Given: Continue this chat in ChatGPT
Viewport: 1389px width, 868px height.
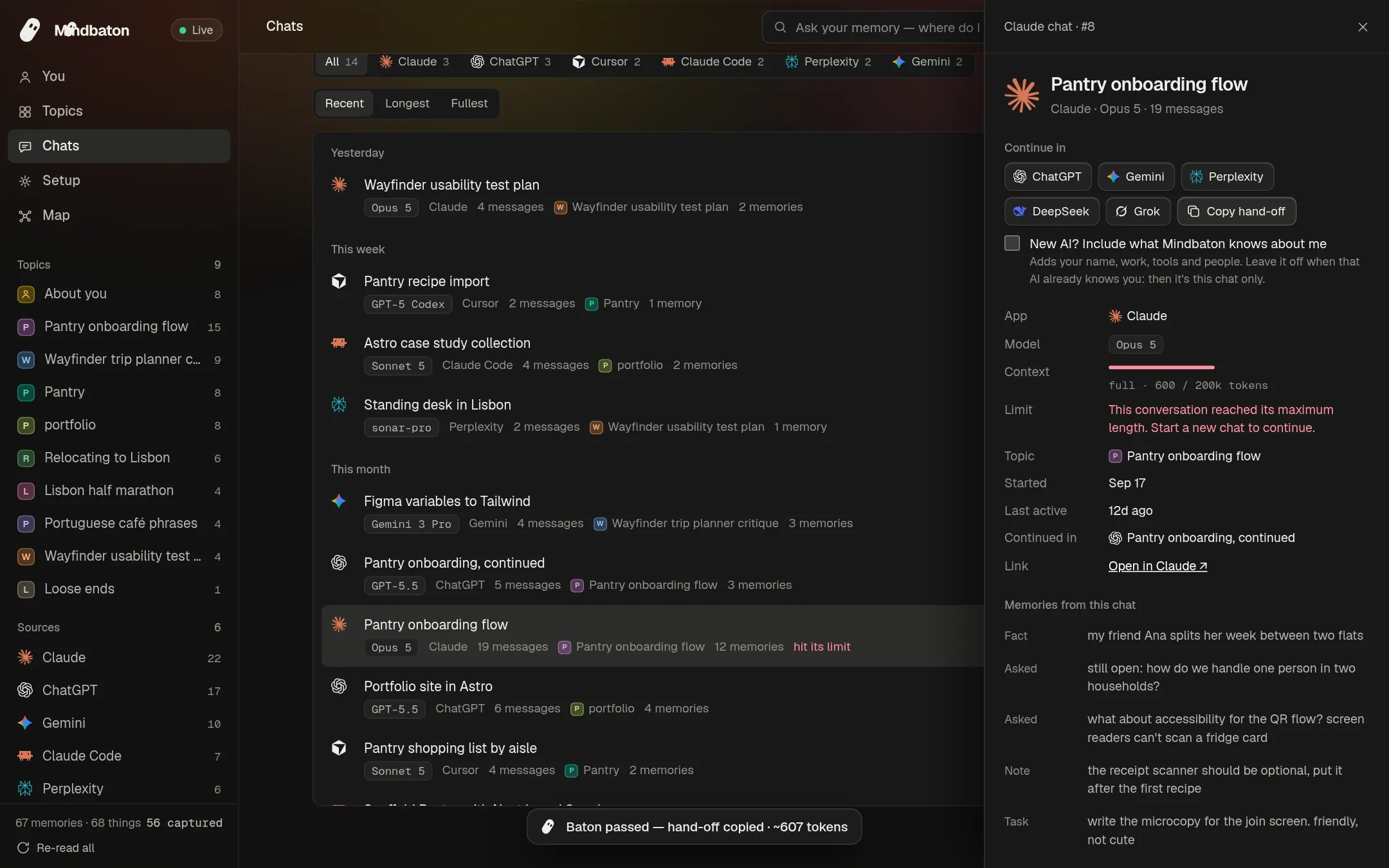Looking at the screenshot, I should [1048, 176].
